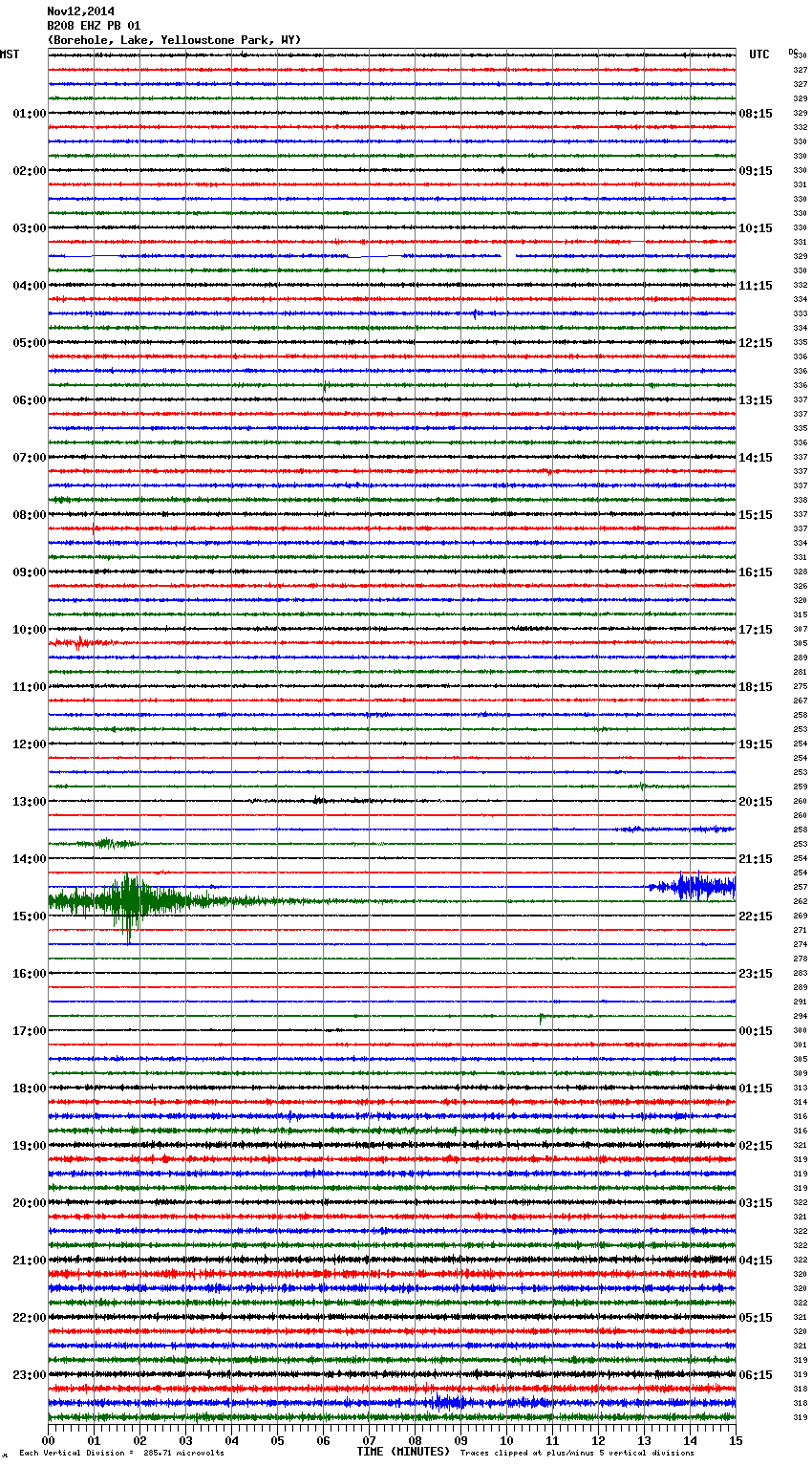Click the red disturbance just below the 10:00 trace
812x1466 pixels.
[78, 643]
